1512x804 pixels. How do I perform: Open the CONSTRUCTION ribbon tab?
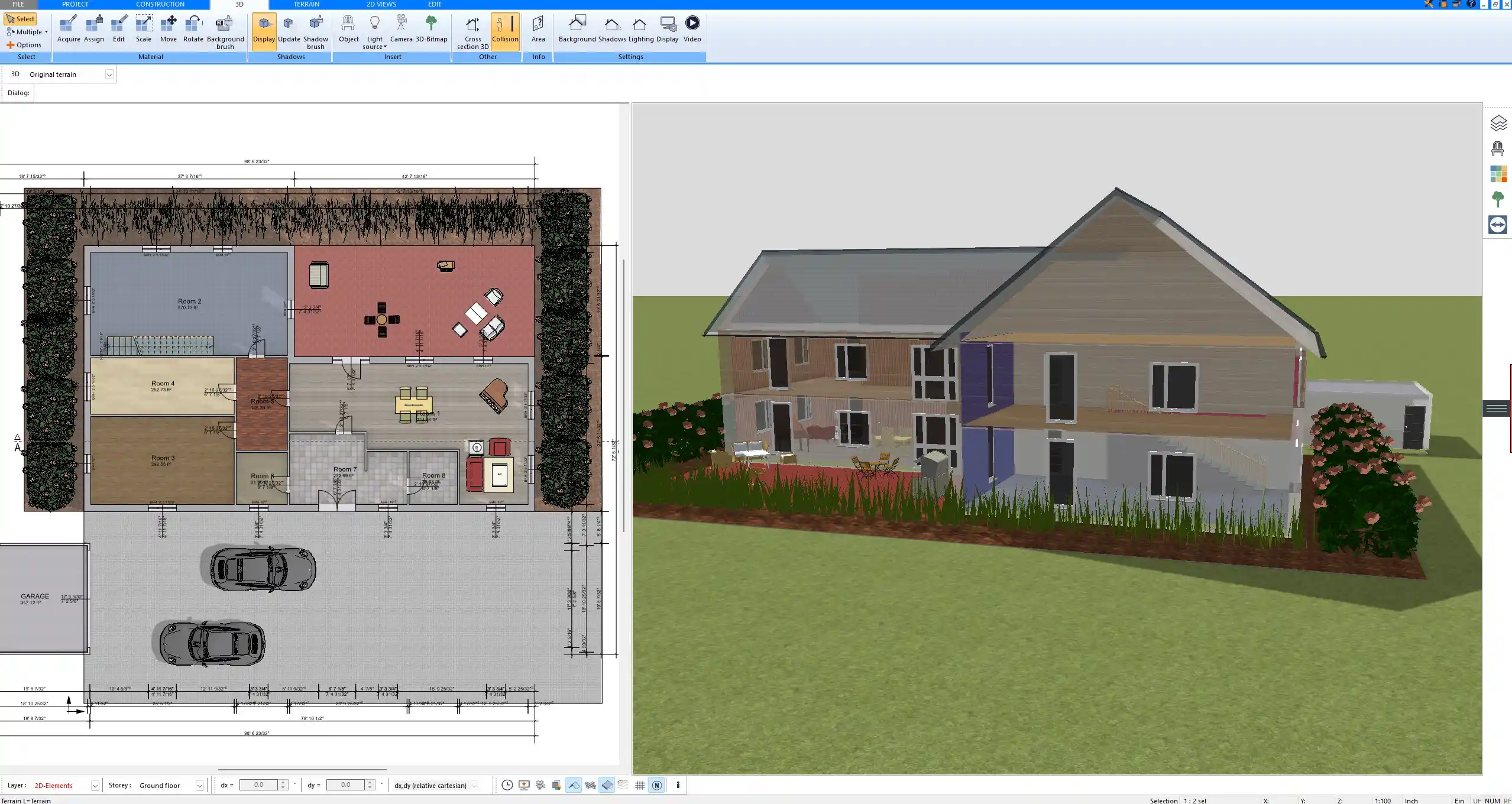point(160,4)
